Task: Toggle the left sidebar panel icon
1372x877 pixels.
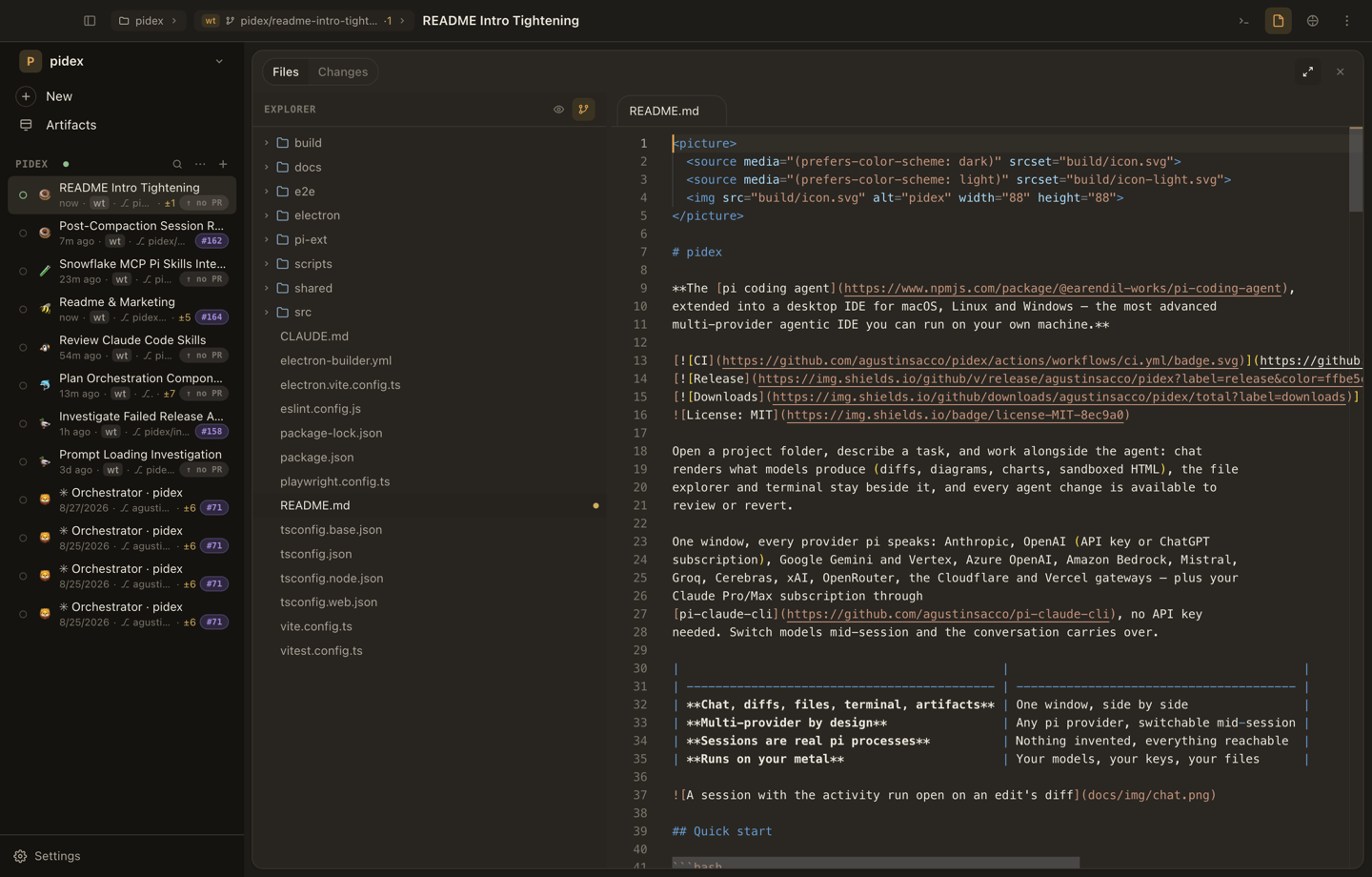Action: (x=90, y=21)
